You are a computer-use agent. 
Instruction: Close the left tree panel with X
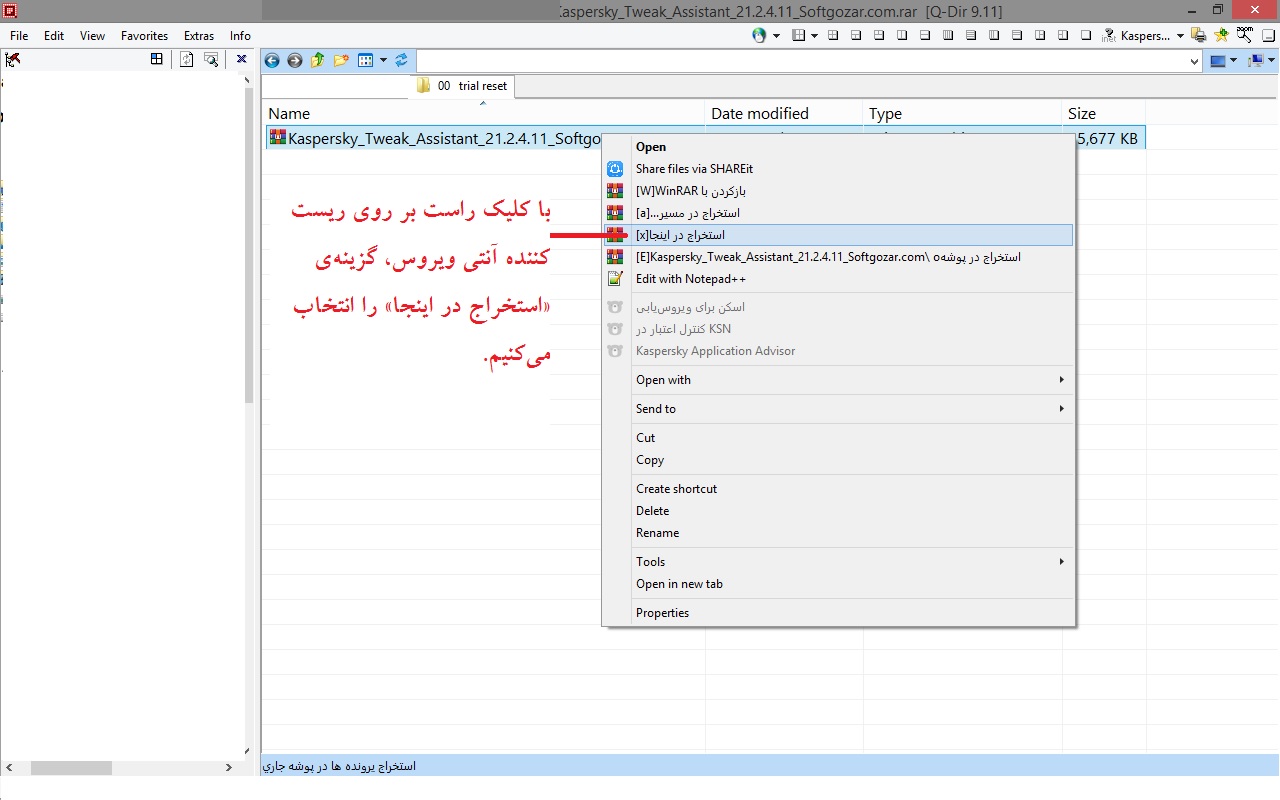pyautogui.click(x=242, y=60)
